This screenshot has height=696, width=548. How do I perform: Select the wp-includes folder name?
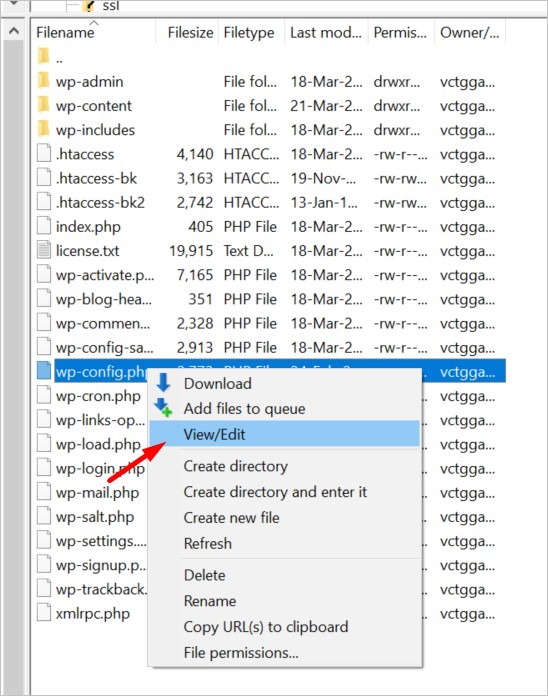click(x=95, y=130)
